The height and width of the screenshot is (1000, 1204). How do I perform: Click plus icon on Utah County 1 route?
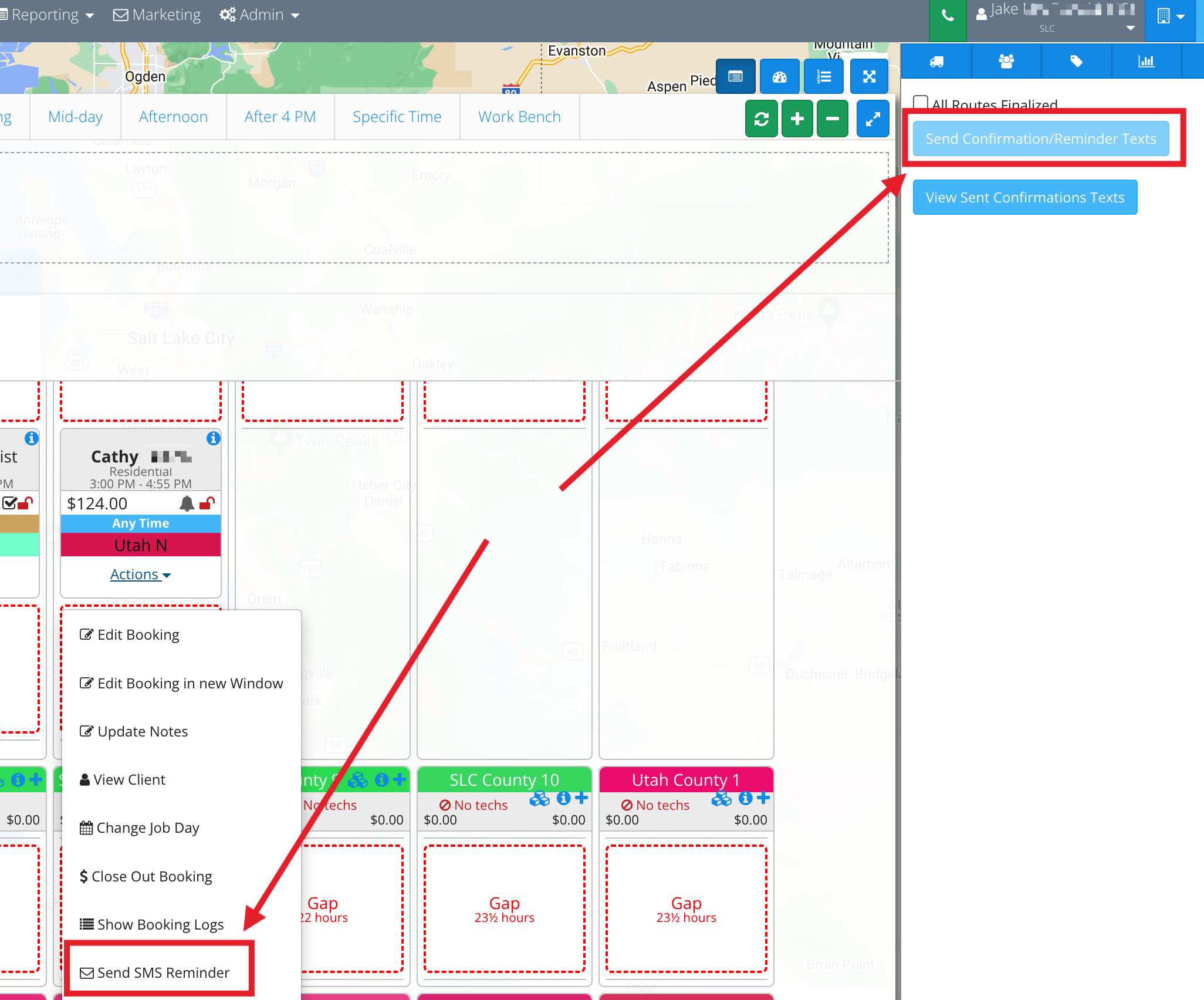click(763, 798)
